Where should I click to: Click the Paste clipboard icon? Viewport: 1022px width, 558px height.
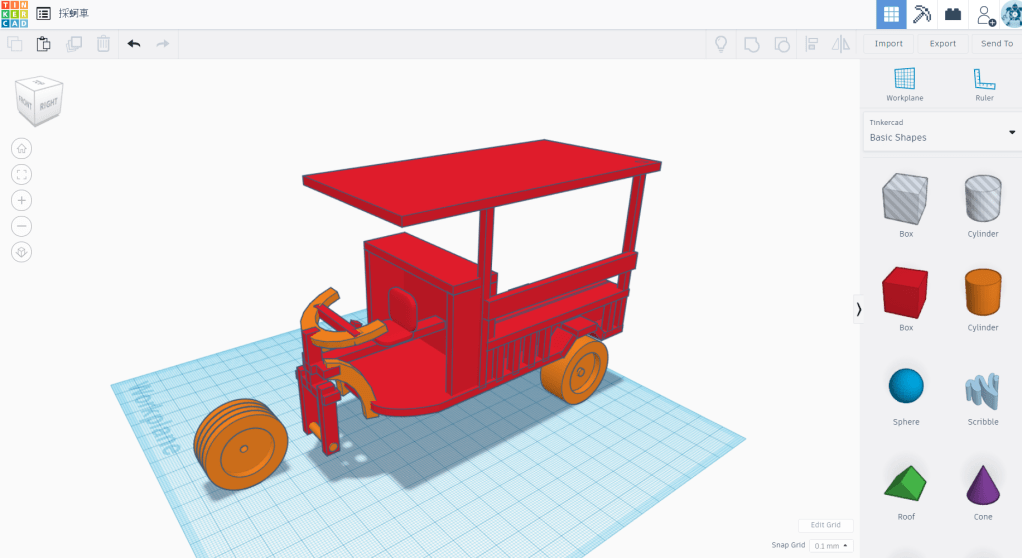[43, 44]
